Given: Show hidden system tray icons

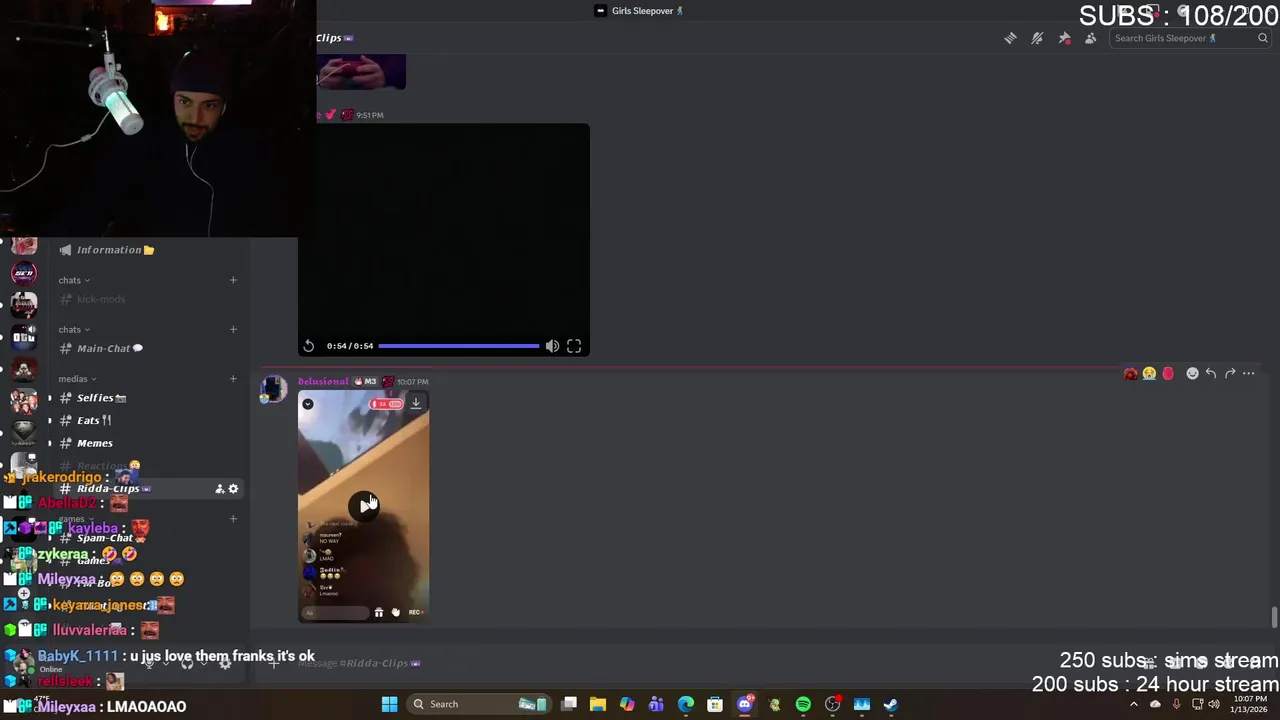Looking at the screenshot, I should [x=1134, y=704].
